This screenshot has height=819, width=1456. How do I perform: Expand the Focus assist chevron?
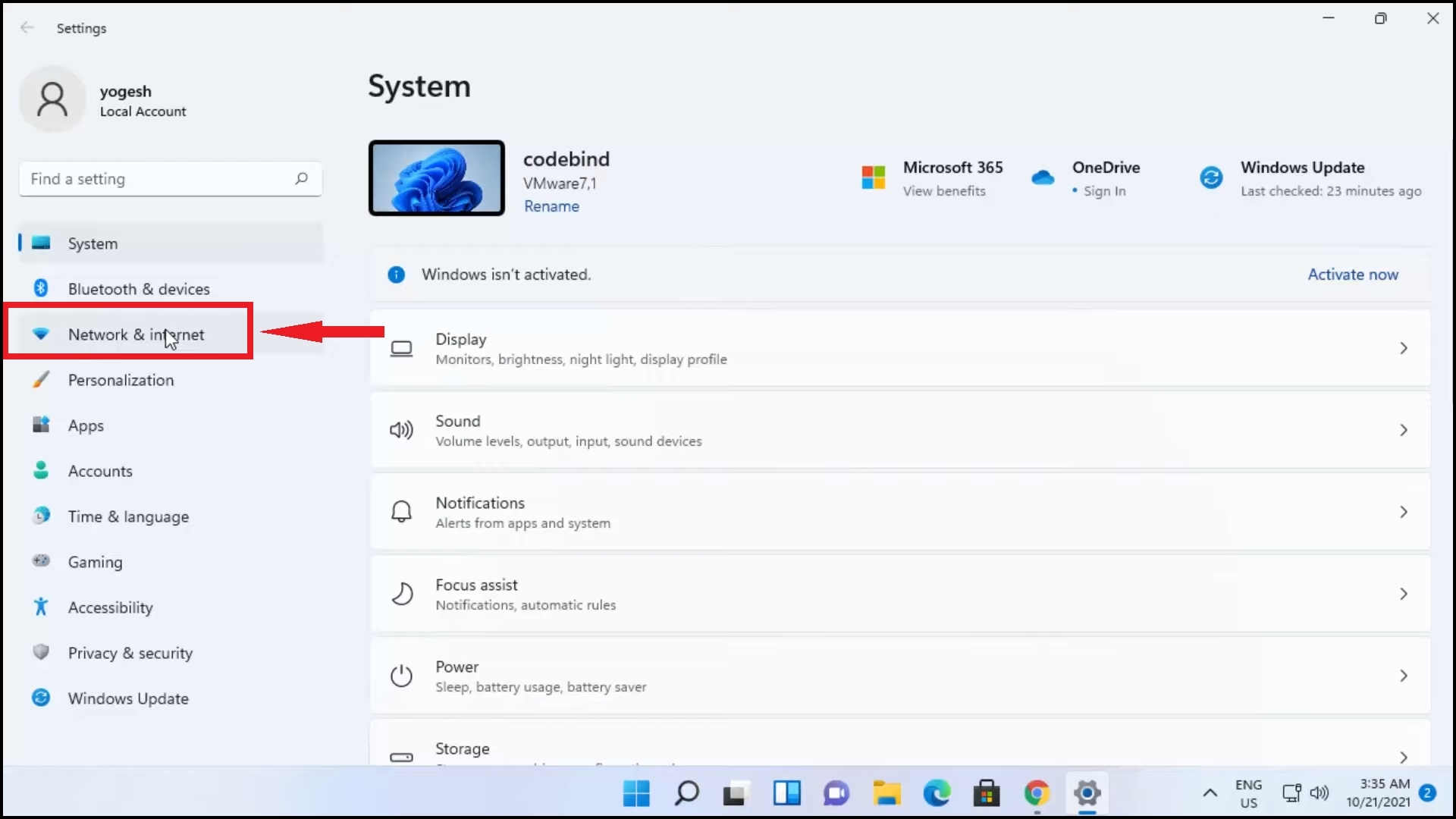1403,594
